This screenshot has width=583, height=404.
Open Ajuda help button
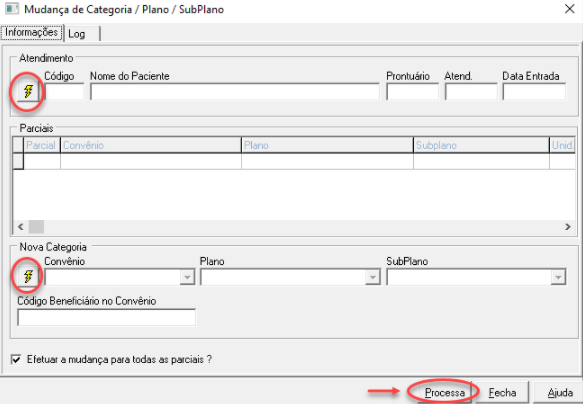(560, 392)
